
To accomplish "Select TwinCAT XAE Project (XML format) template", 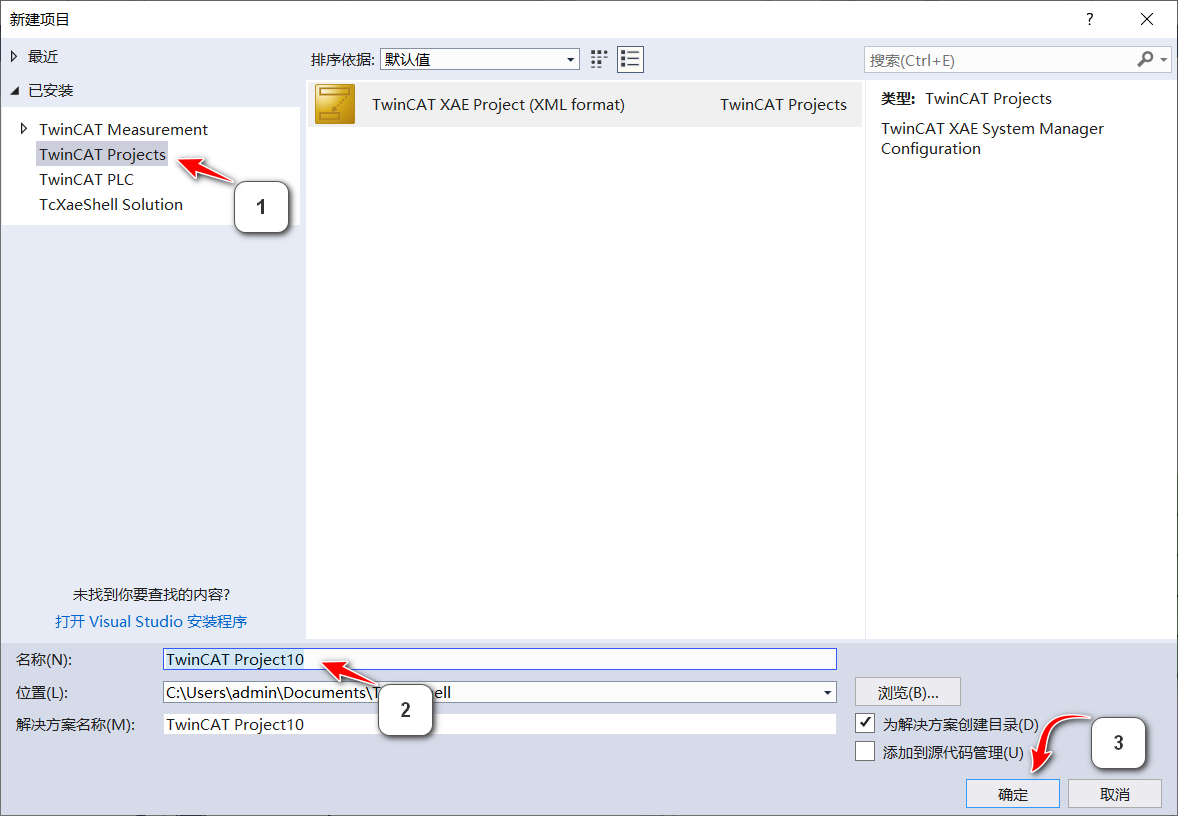I will pyautogui.click(x=584, y=104).
